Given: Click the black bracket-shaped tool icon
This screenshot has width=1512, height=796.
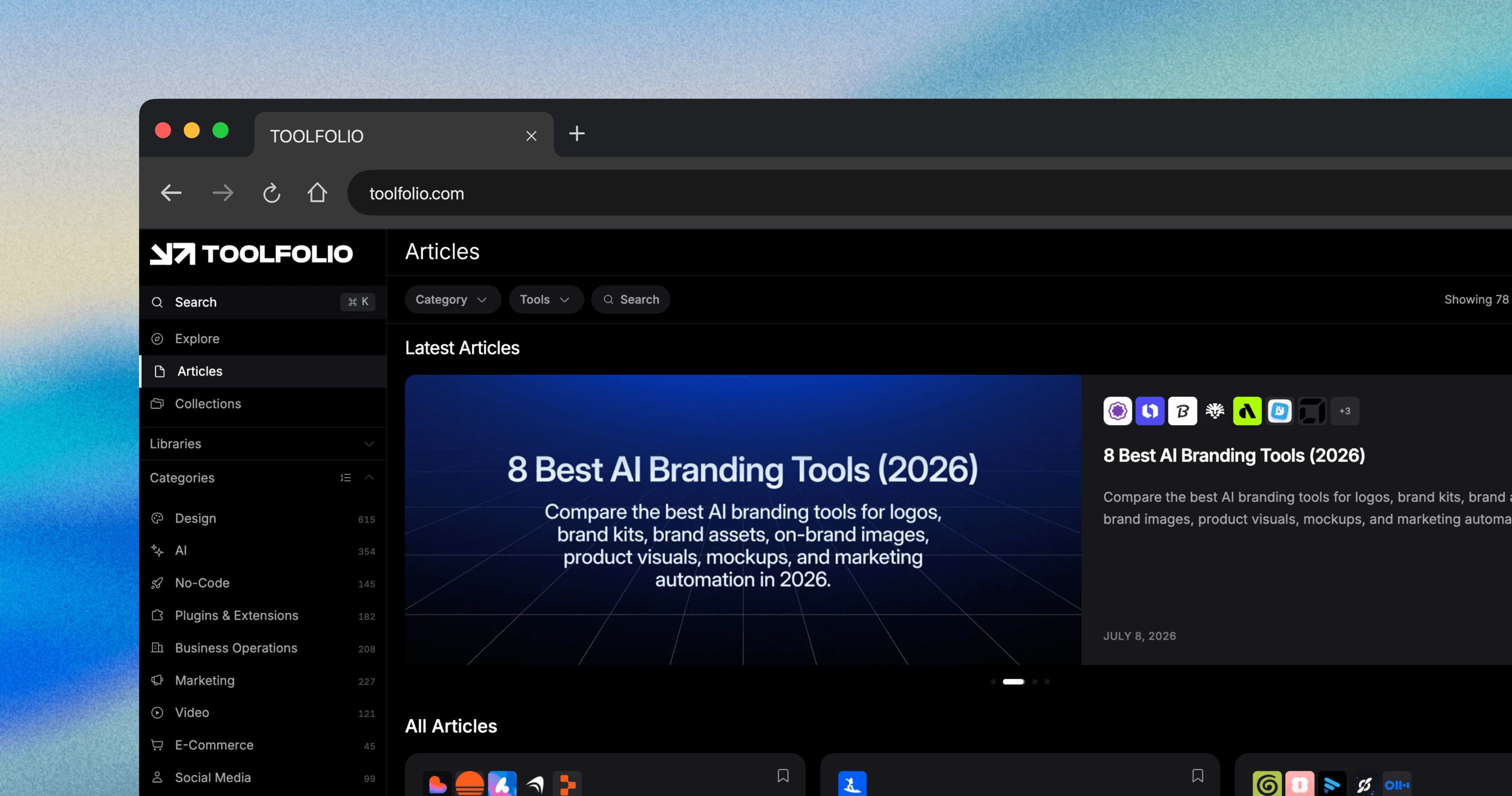Looking at the screenshot, I should click(x=1312, y=411).
